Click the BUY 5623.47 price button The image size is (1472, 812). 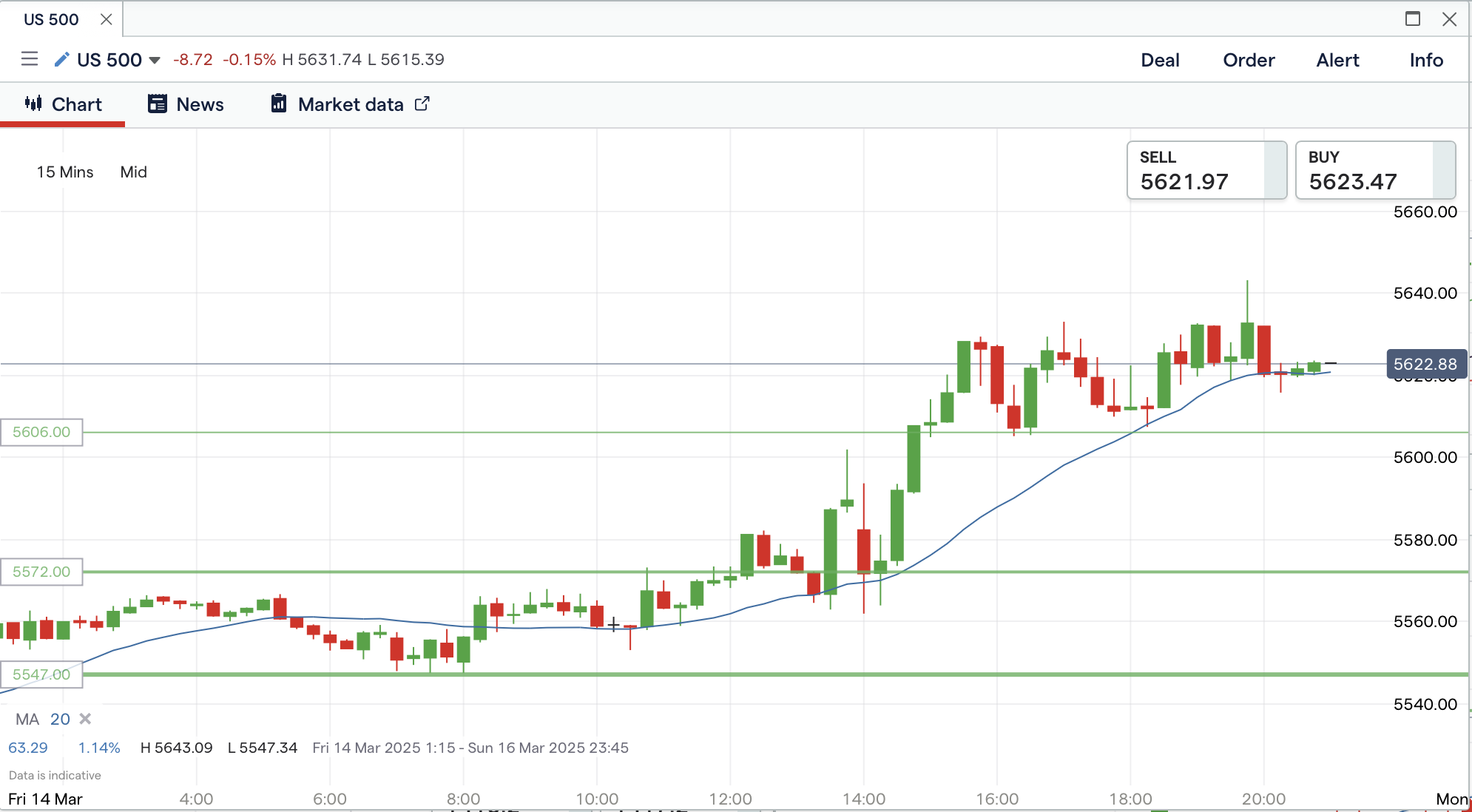pyautogui.click(x=1374, y=170)
